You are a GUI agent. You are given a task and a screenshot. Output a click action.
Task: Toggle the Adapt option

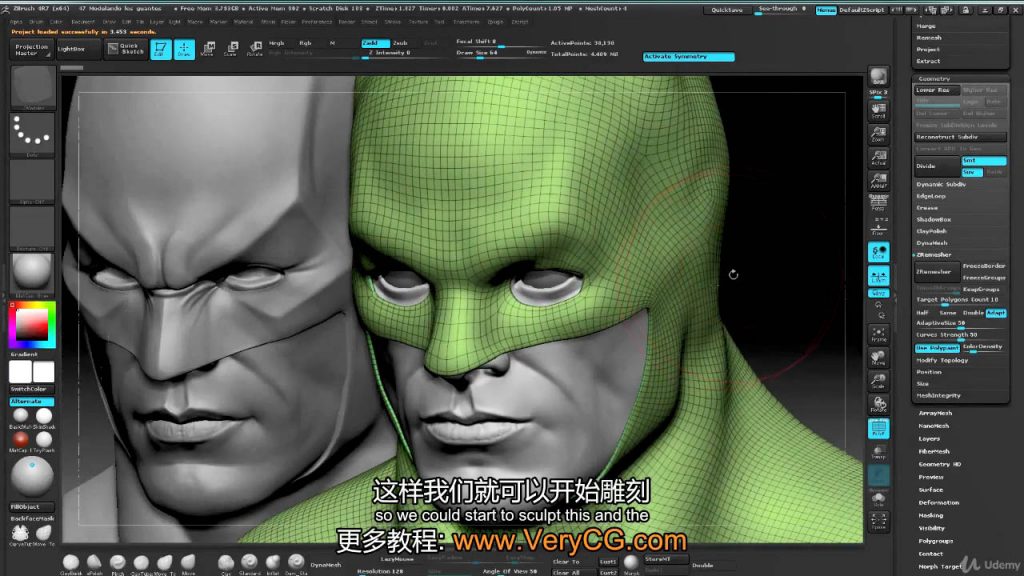996,313
